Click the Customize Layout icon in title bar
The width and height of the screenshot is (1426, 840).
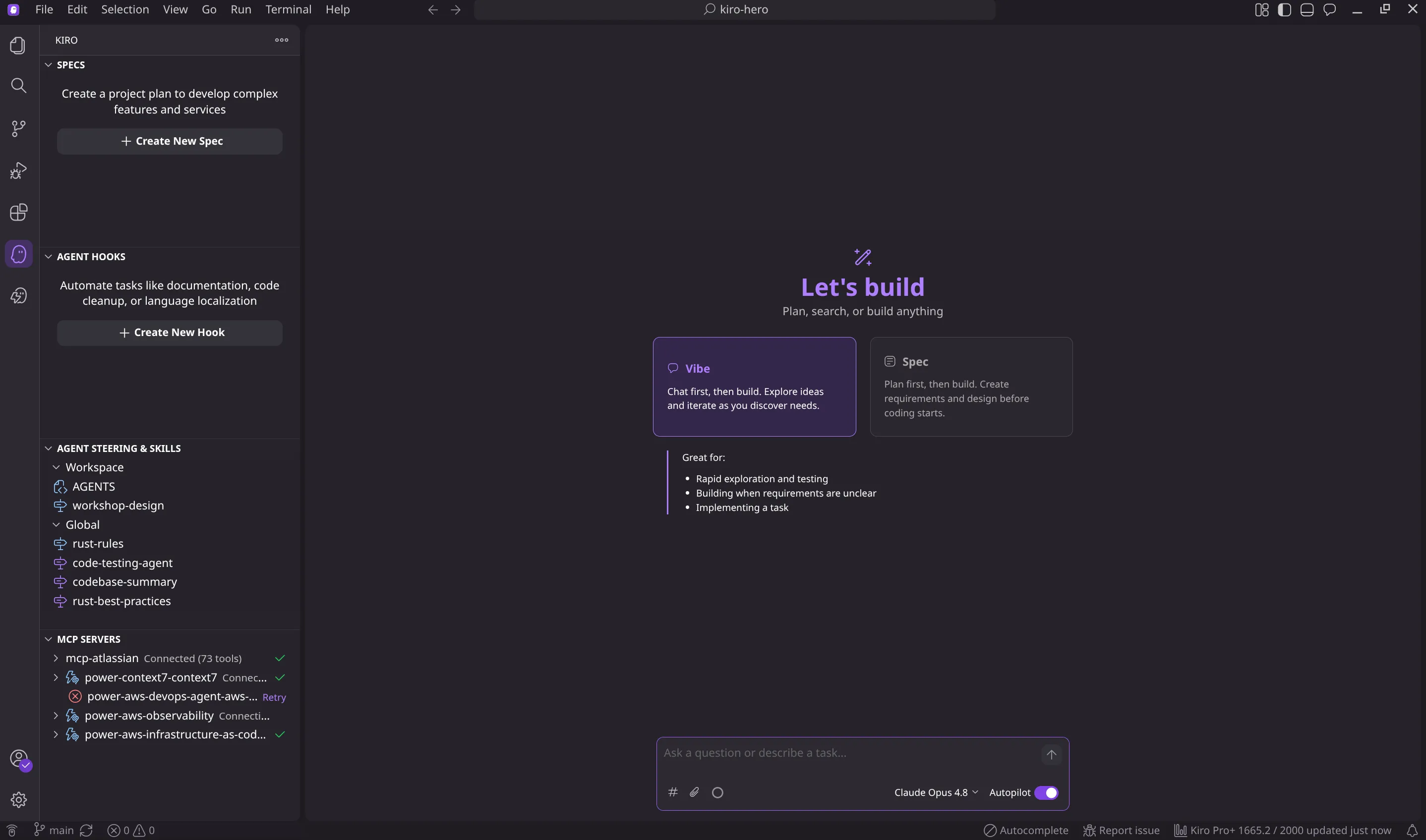coord(1262,9)
